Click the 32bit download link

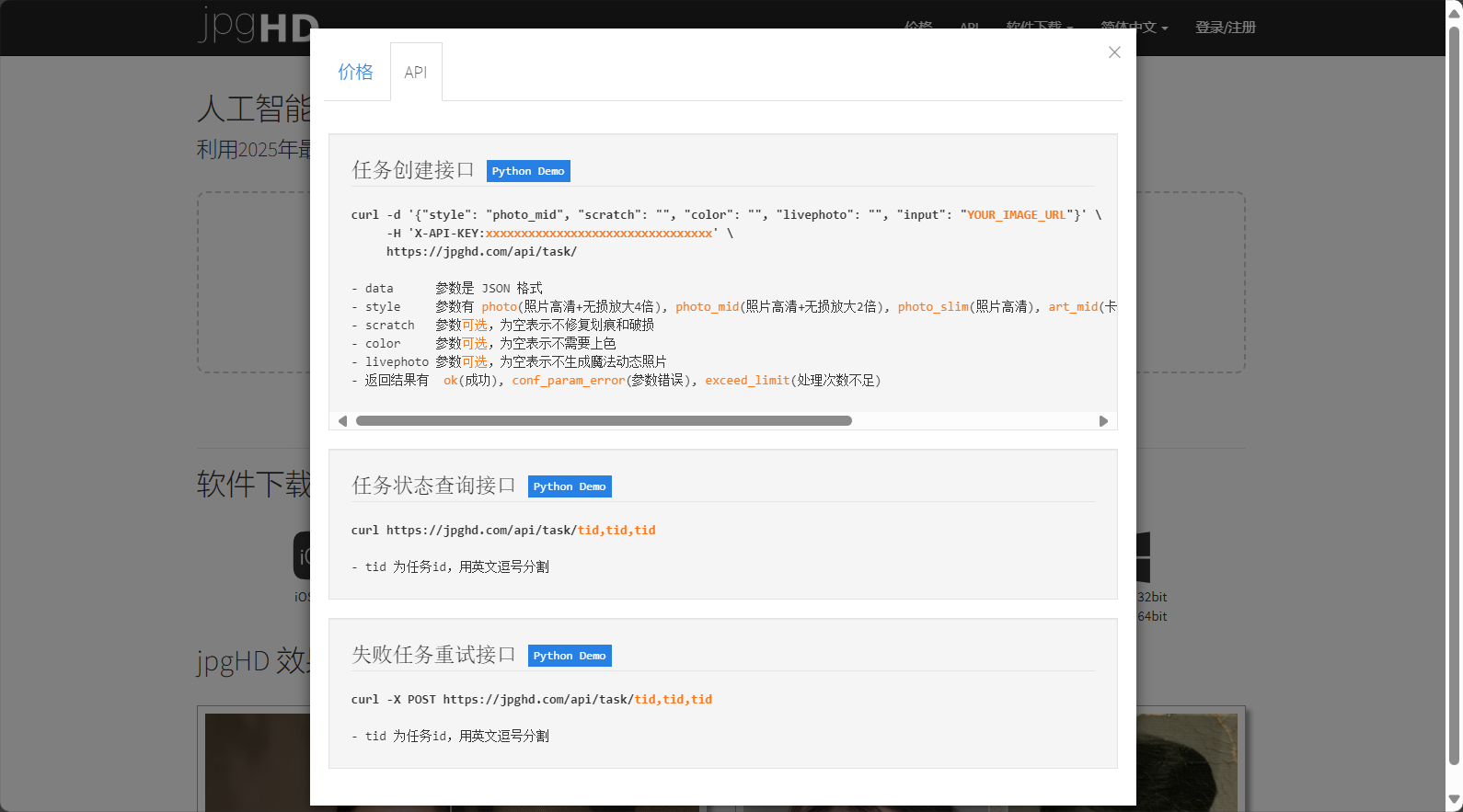pyautogui.click(x=1152, y=597)
